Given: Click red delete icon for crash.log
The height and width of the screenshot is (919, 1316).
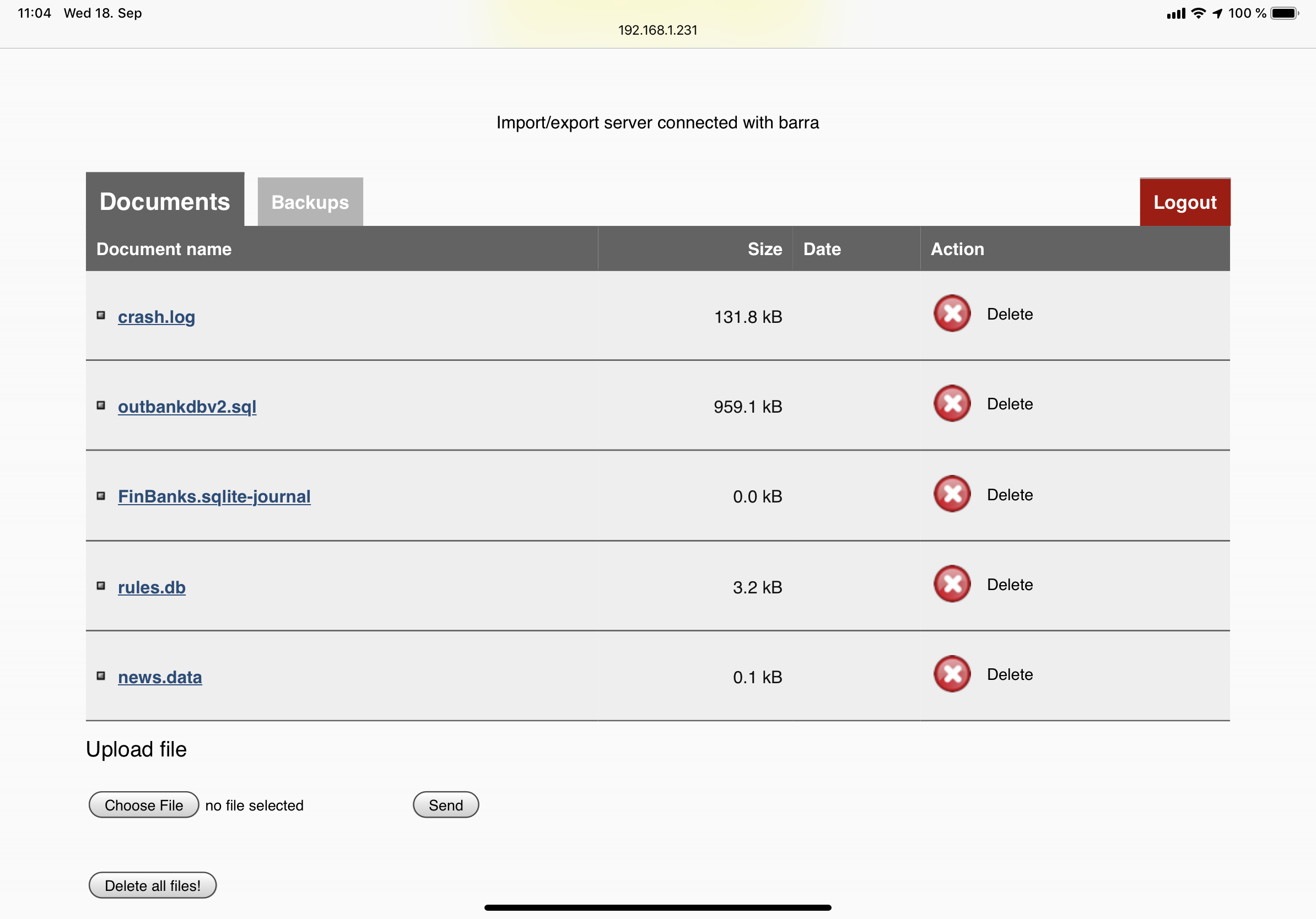Looking at the screenshot, I should coord(952,313).
